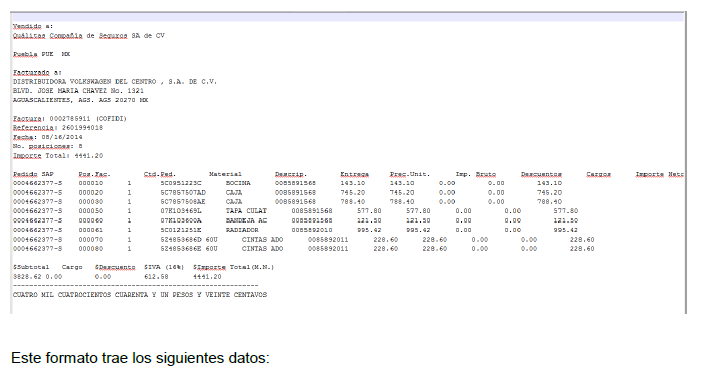Click the 'Material' column header

click(x=225, y=174)
